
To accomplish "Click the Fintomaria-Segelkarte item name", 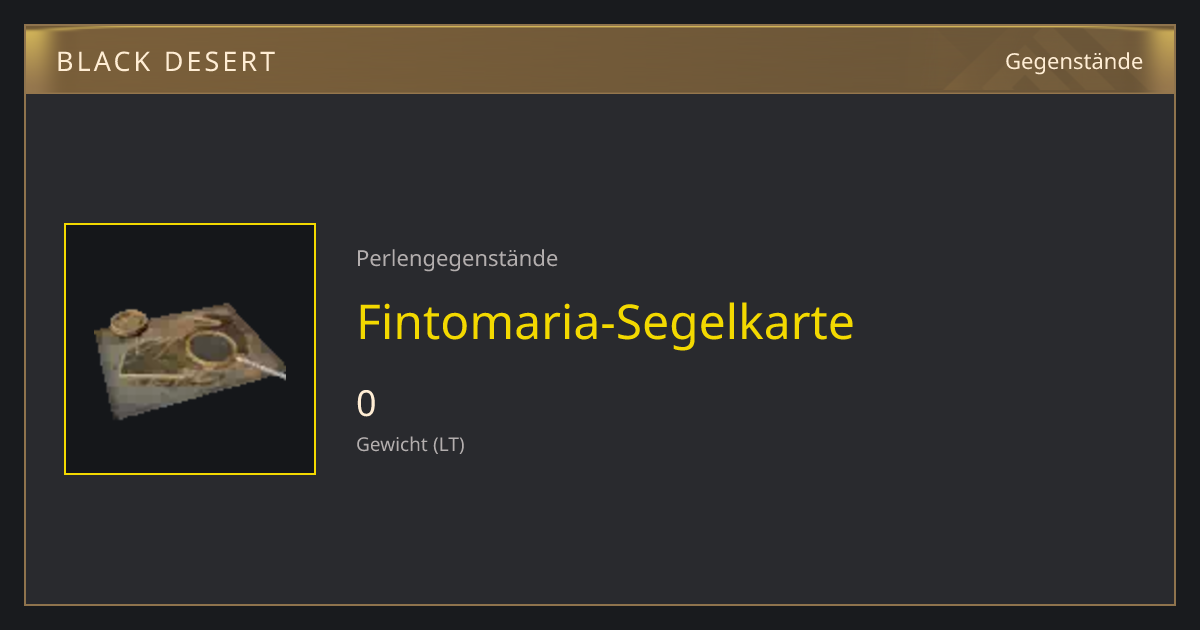I will point(605,322).
